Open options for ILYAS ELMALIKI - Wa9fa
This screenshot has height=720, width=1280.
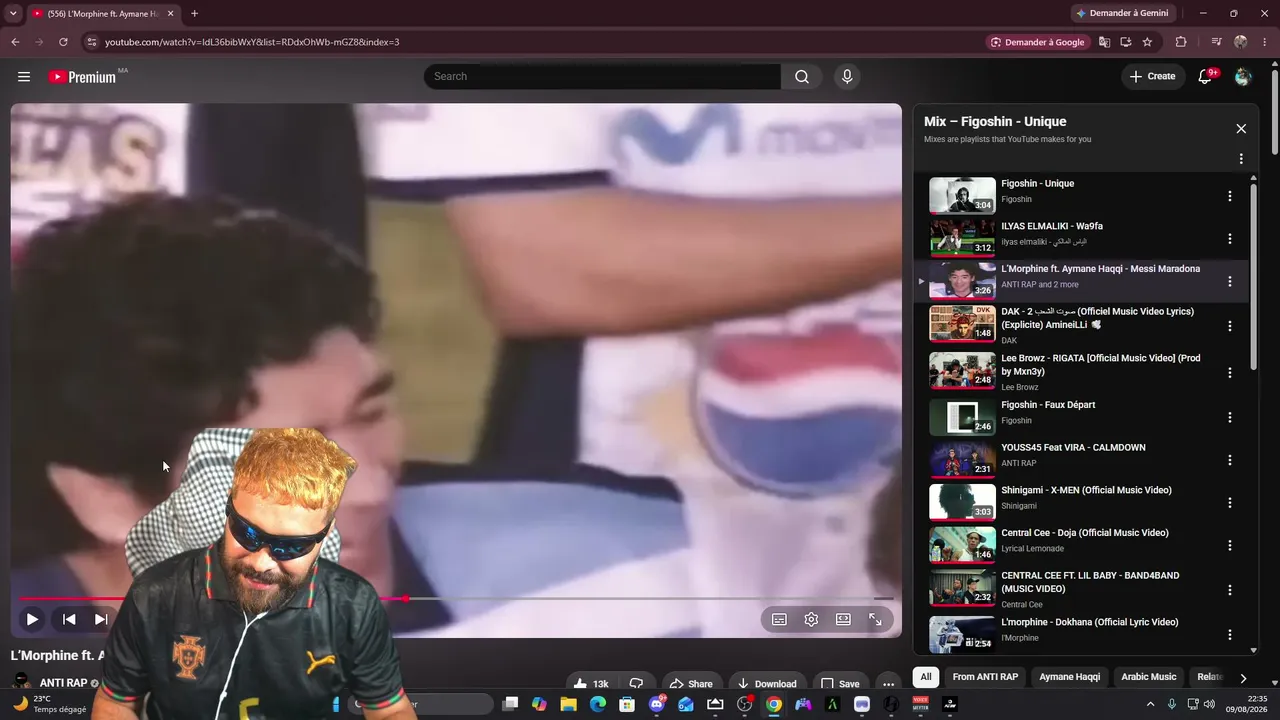coord(1230,239)
